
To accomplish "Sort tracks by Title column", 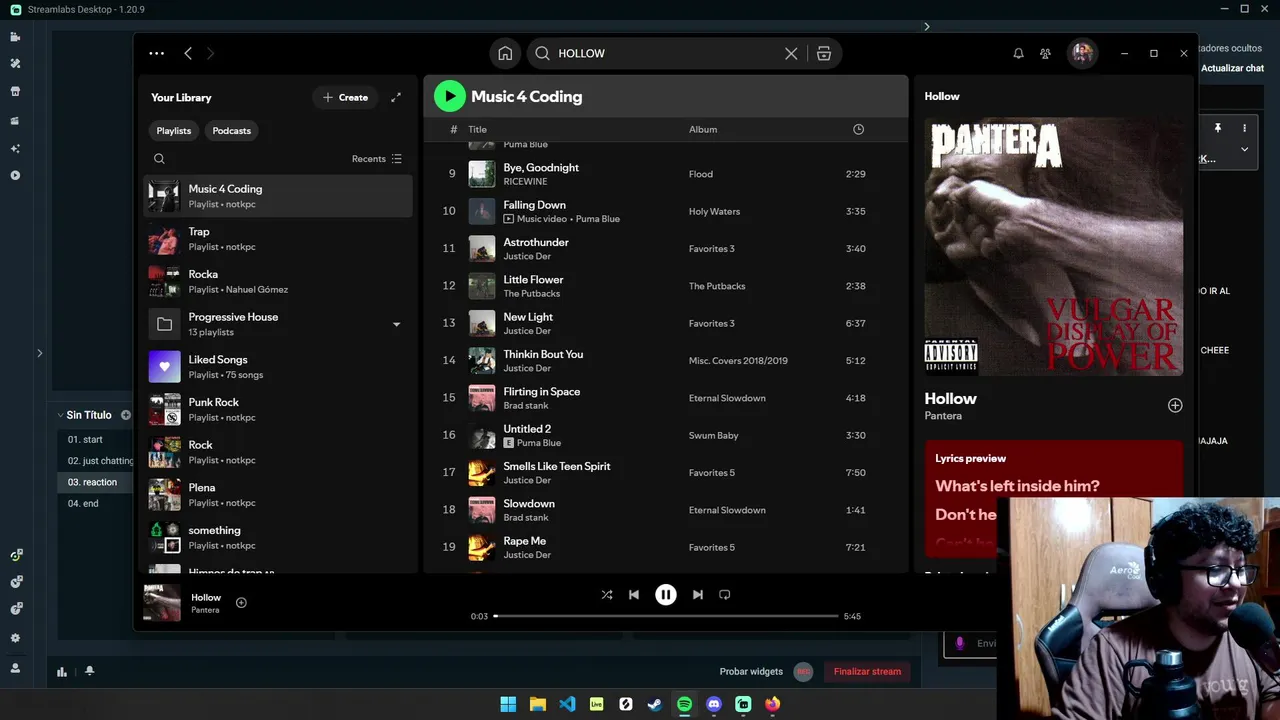I will (x=478, y=129).
